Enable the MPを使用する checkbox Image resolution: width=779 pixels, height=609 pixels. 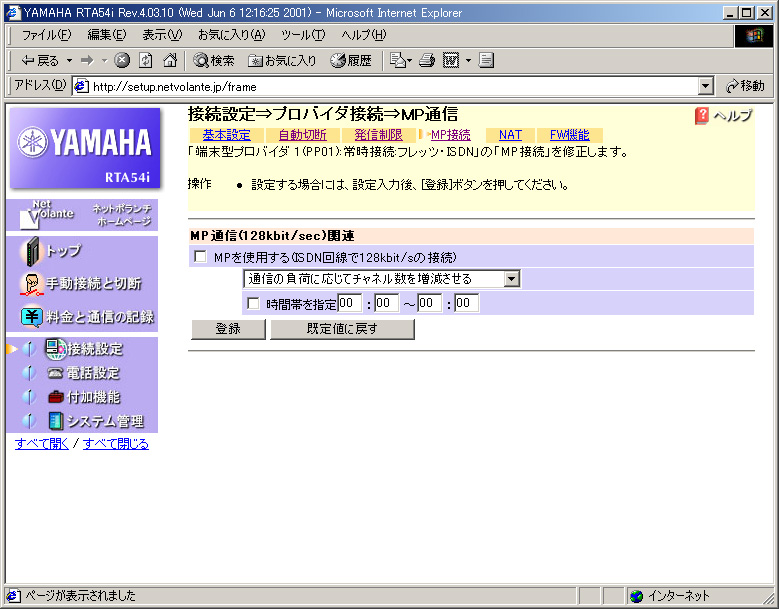(200, 257)
